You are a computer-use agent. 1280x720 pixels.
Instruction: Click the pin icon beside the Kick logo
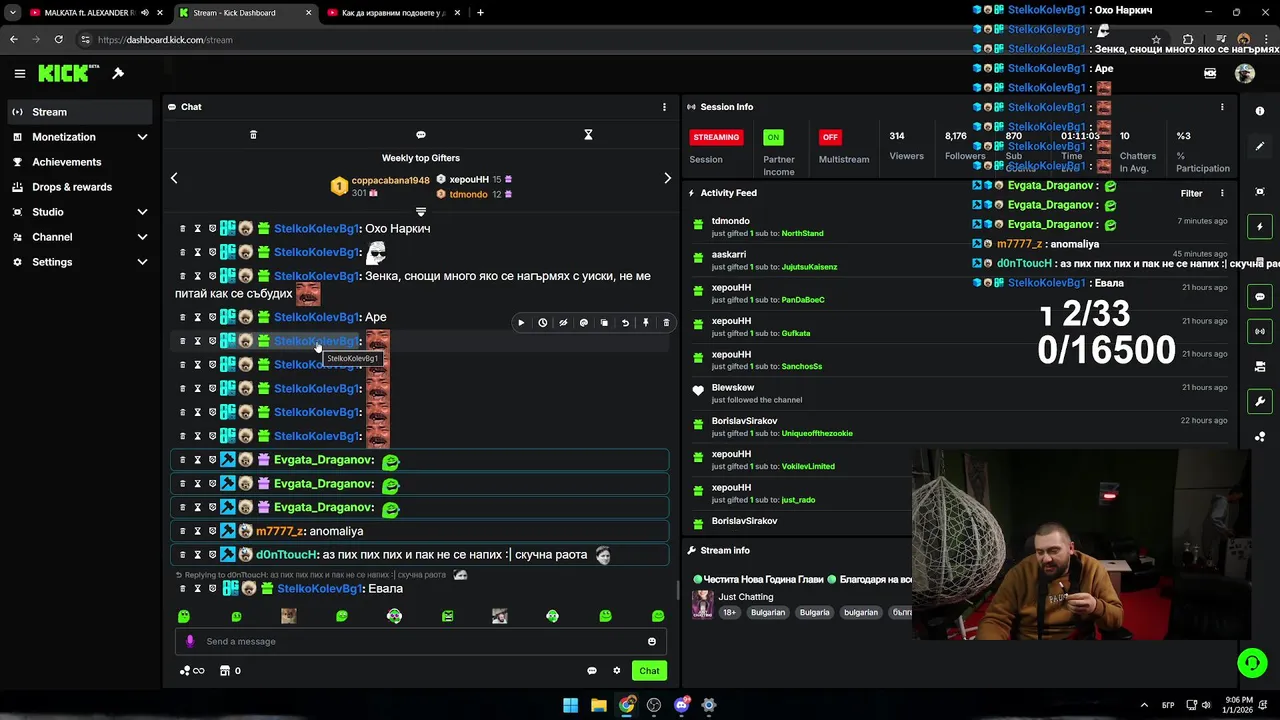pyautogui.click(x=118, y=73)
